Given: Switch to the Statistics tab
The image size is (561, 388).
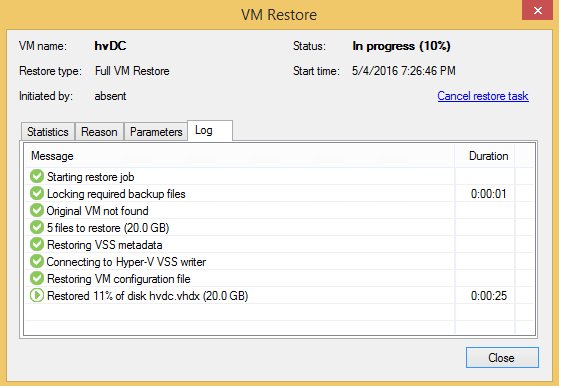Looking at the screenshot, I should click(48, 132).
